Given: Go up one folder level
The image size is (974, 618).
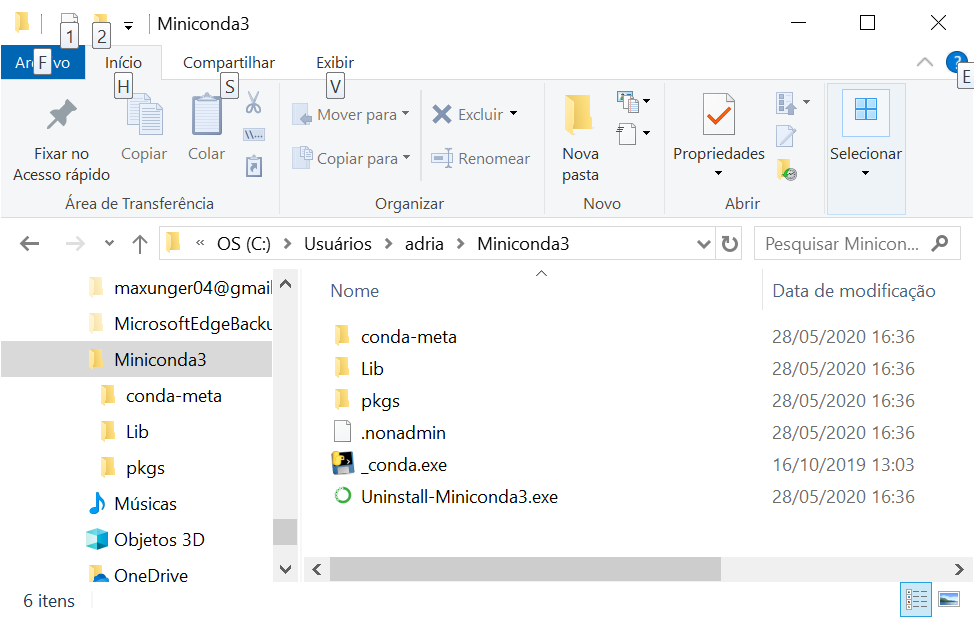Looking at the screenshot, I should pyautogui.click(x=138, y=243).
